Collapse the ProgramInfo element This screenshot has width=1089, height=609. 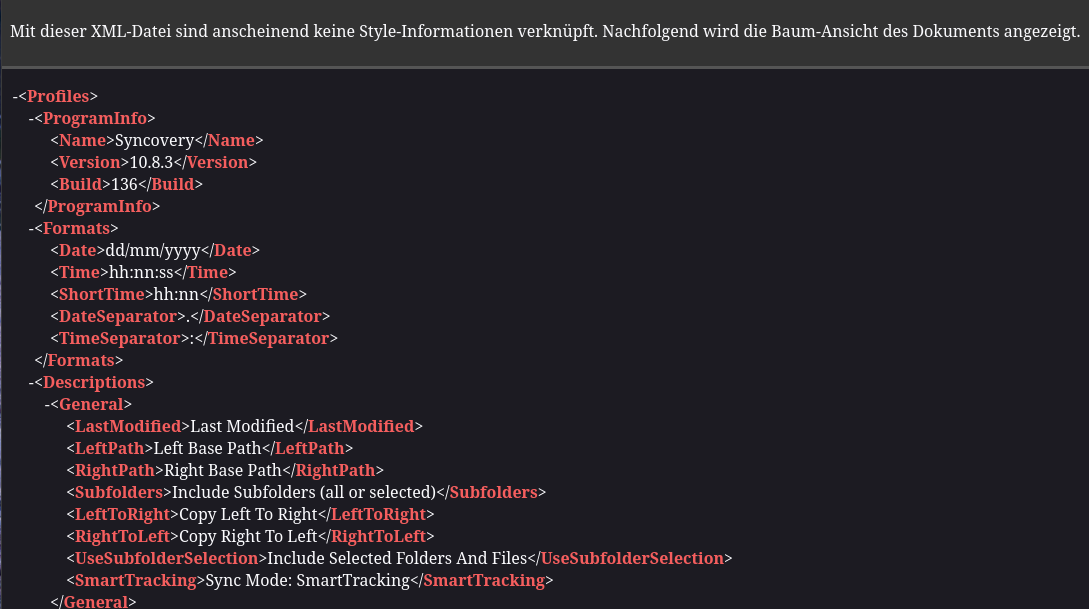[30, 118]
